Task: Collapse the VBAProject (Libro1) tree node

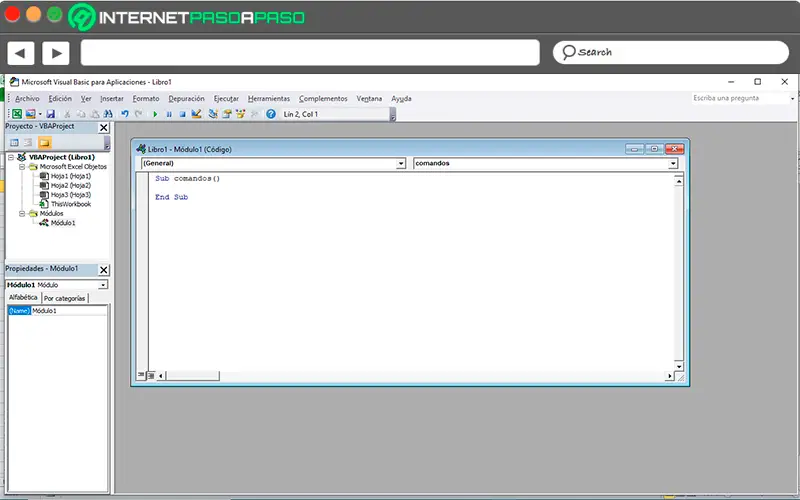Action: (11, 157)
